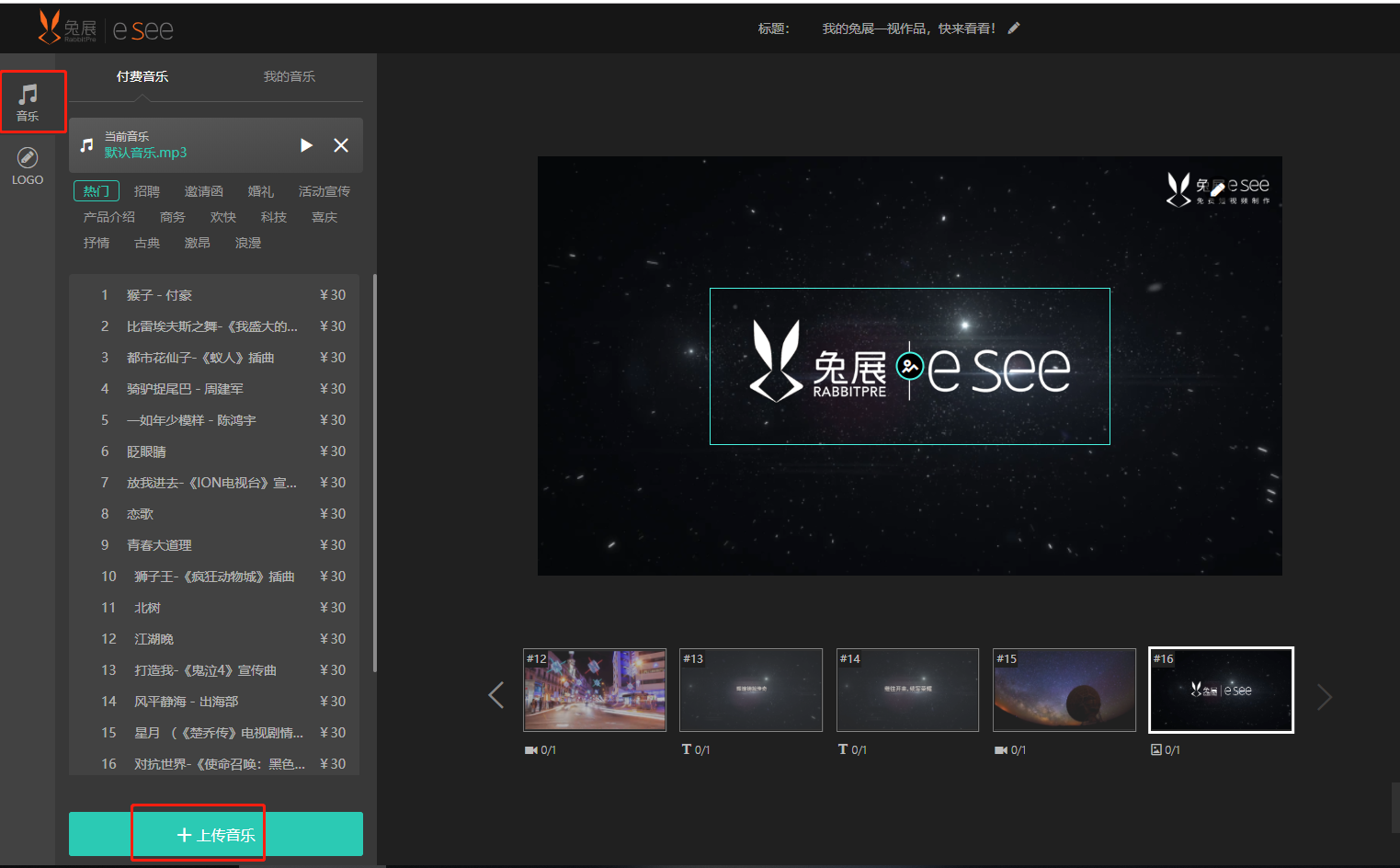
Task: Select the logo frame in preview canvas
Action: 910,366
